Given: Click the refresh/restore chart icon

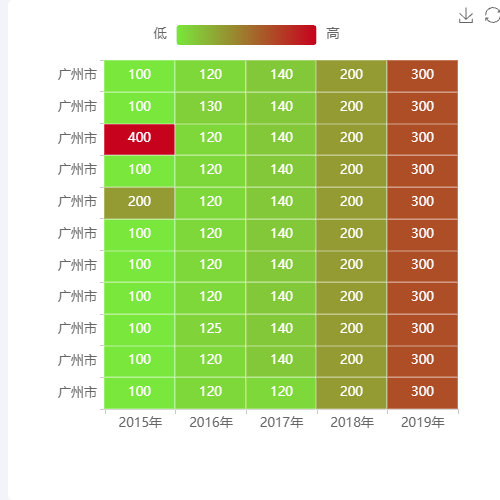Looking at the screenshot, I should point(493,16).
